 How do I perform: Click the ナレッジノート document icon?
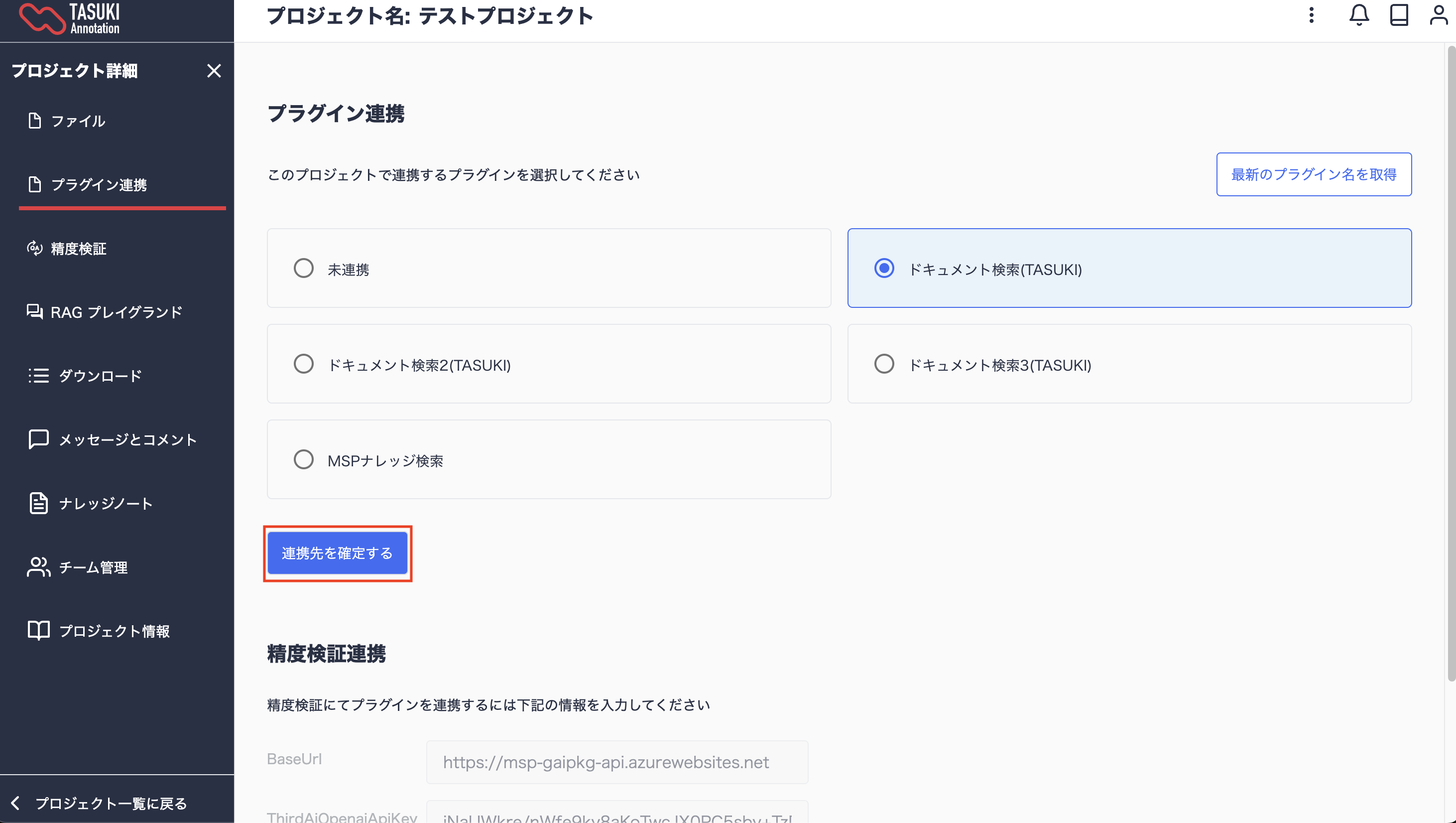pyautogui.click(x=38, y=503)
